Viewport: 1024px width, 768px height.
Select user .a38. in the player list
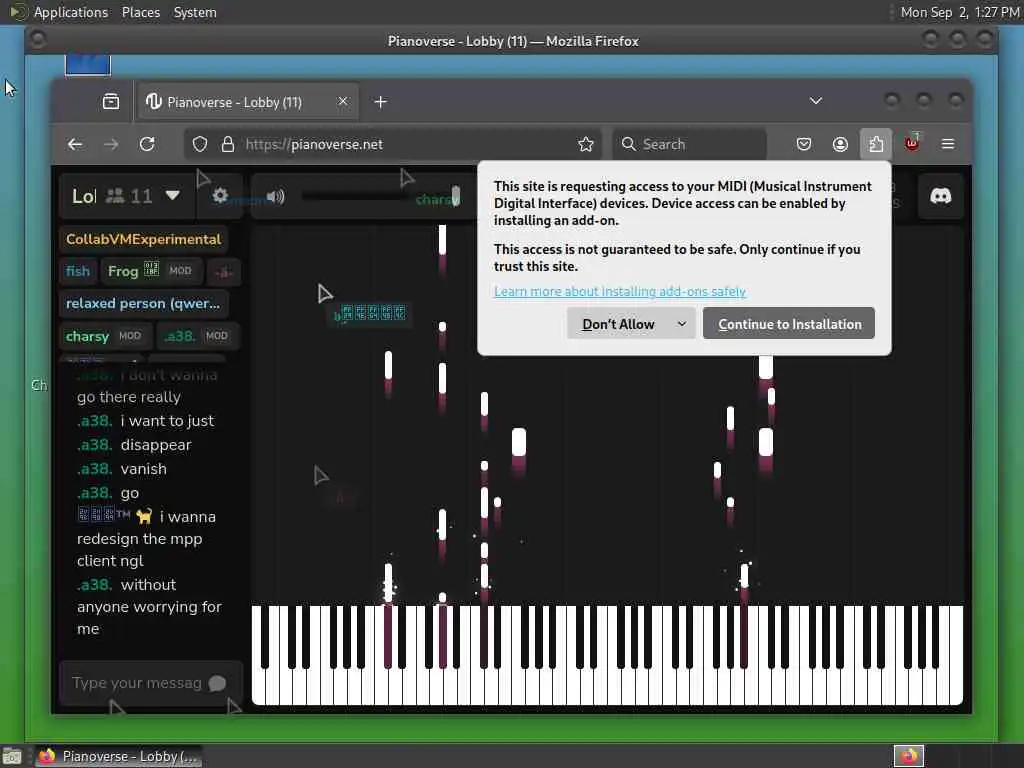pyautogui.click(x=198, y=336)
